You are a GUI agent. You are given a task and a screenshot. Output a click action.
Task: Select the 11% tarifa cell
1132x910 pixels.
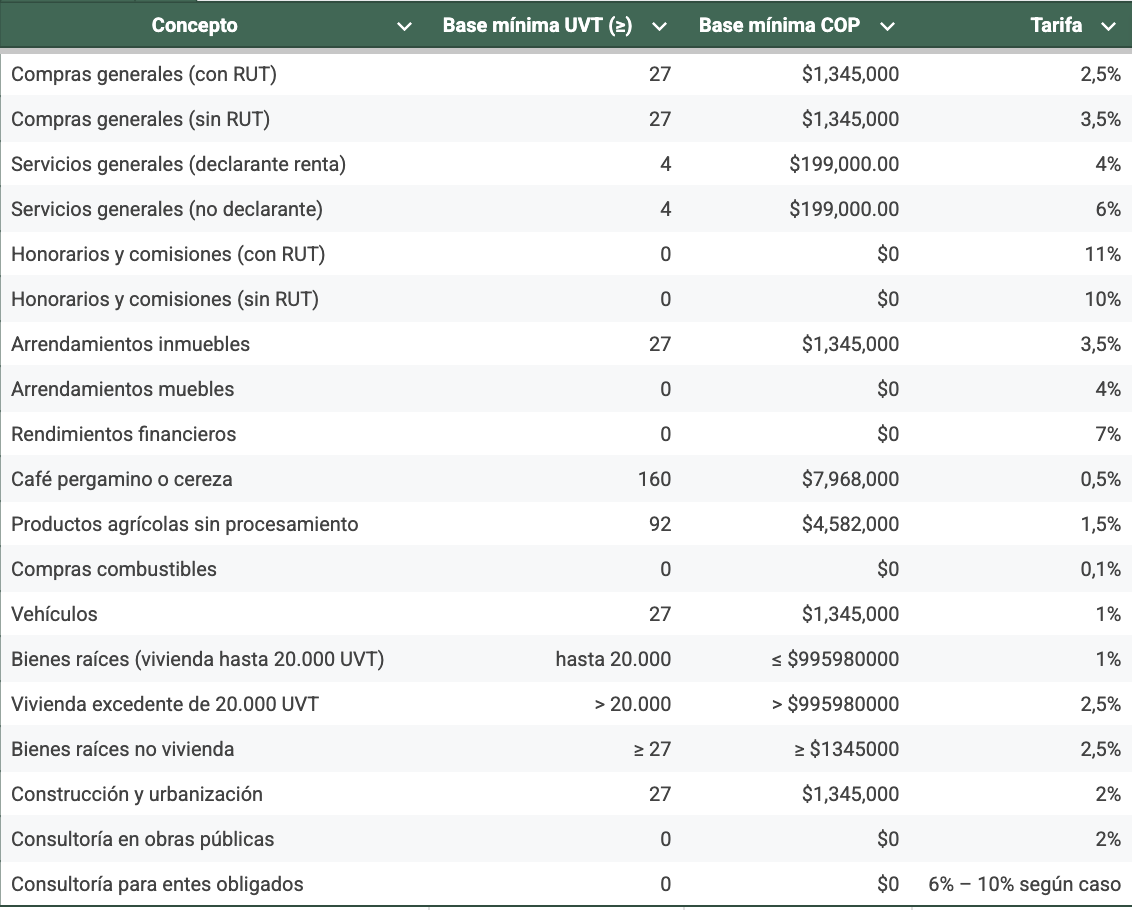tap(1102, 254)
